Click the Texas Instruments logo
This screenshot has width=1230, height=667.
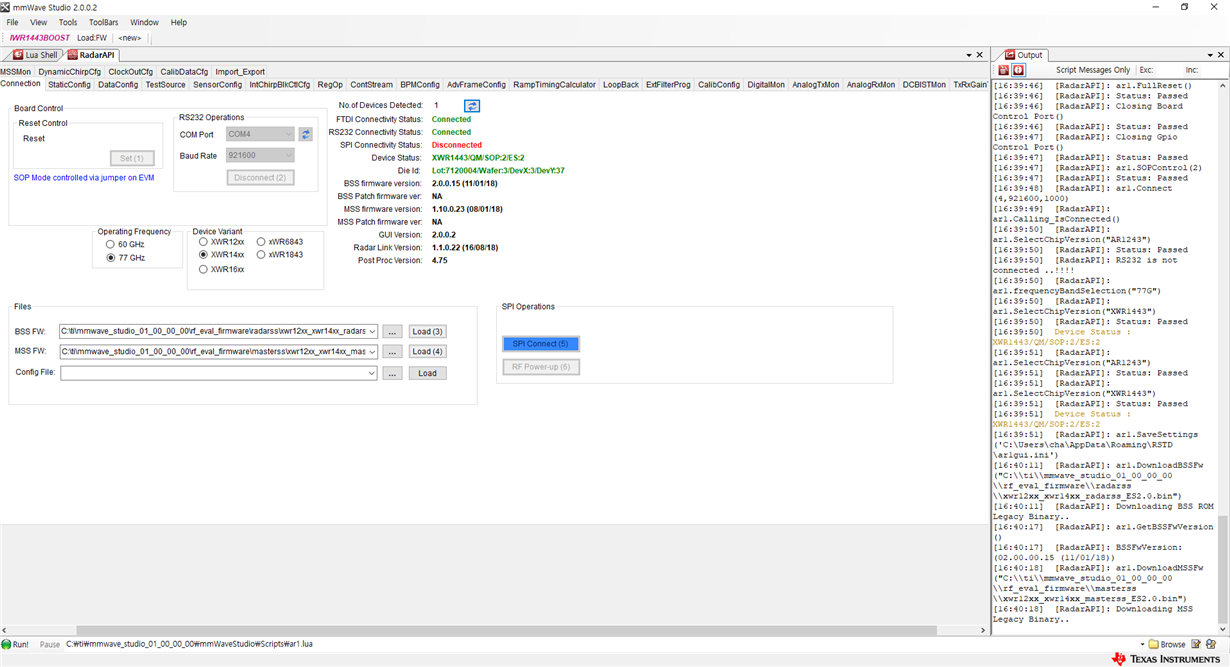click(x=1166, y=658)
